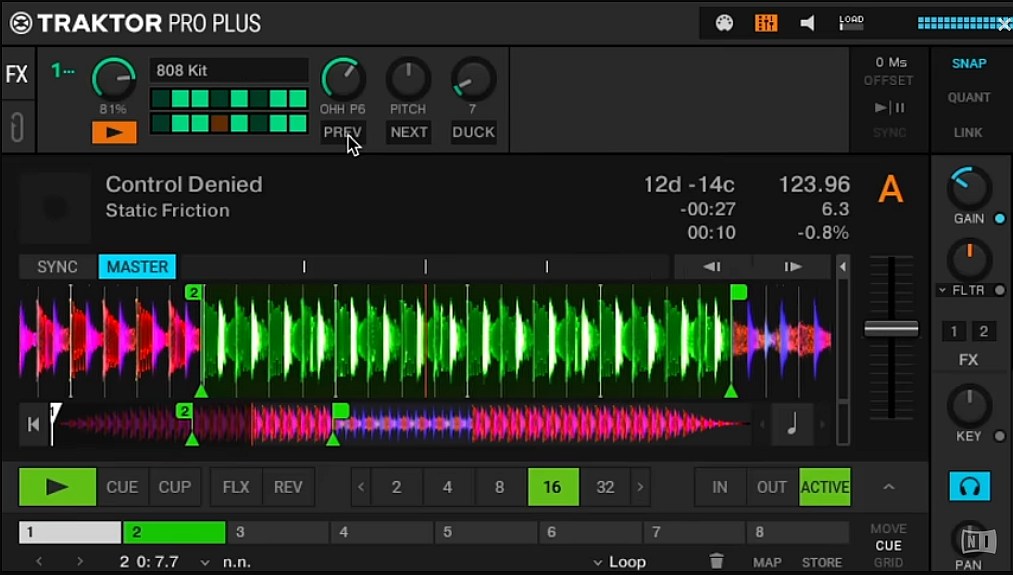Click the offset play/pause icon

[x=890, y=107]
